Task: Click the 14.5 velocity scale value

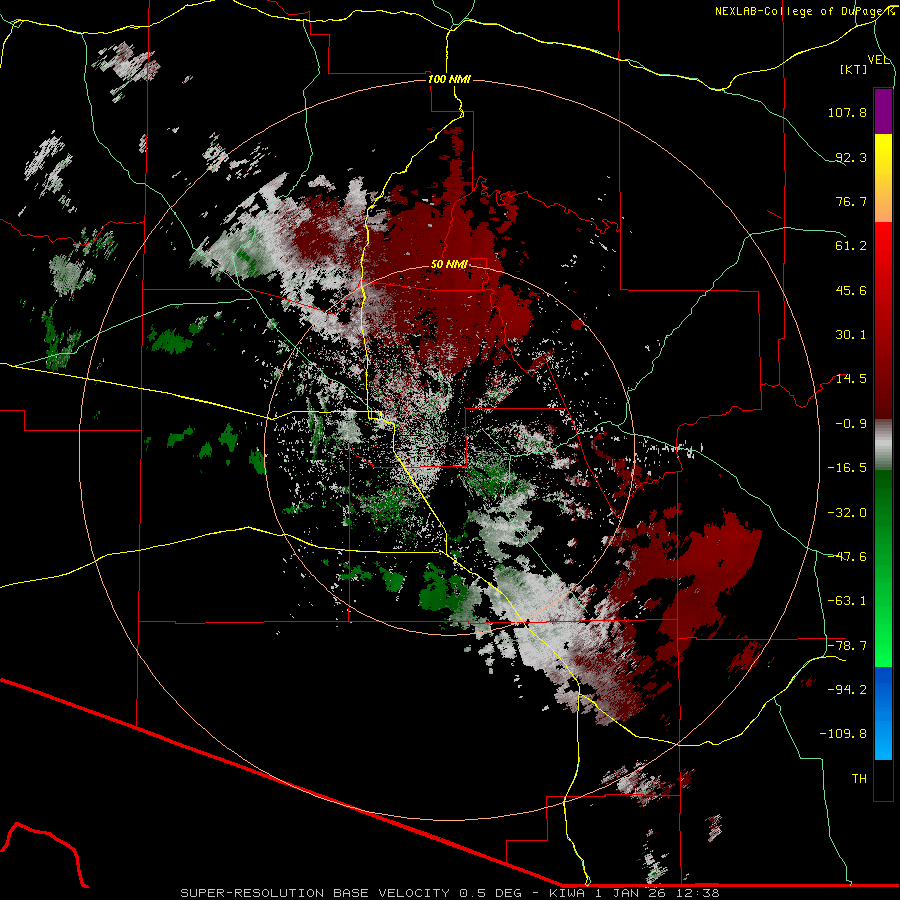Action: (x=851, y=379)
